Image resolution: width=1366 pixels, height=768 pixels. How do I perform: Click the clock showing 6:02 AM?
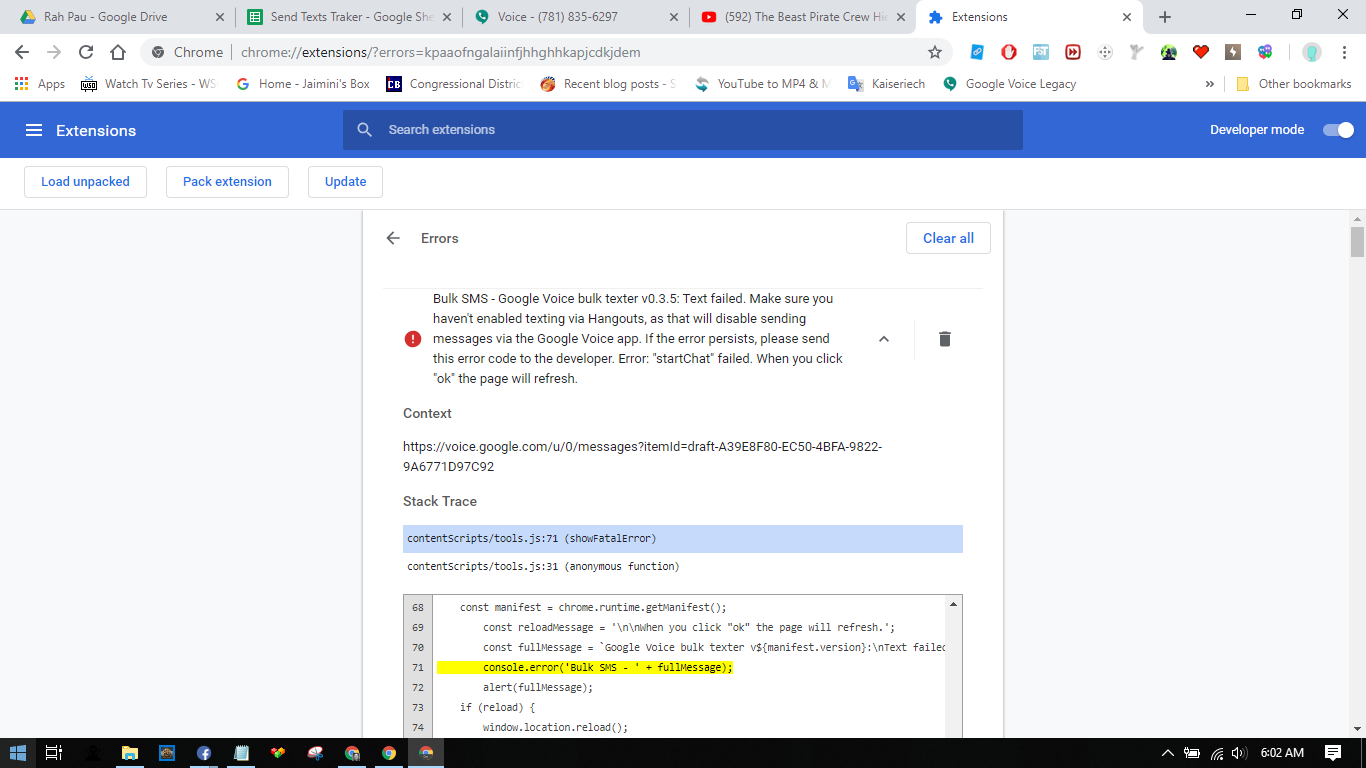point(1283,753)
